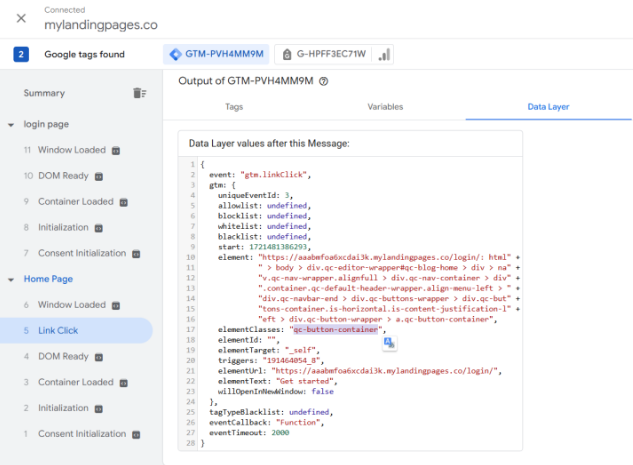Click the bar chart icon beside G-HPFF3EC71W
This screenshot has height=465, width=633.
click(385, 54)
